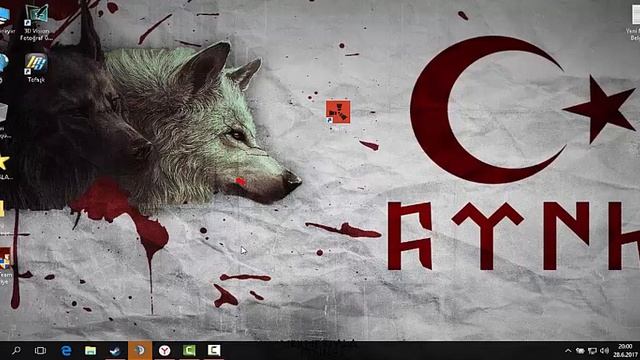
Task: Open Yandex Browser from the taskbar
Action: [x=164, y=350]
